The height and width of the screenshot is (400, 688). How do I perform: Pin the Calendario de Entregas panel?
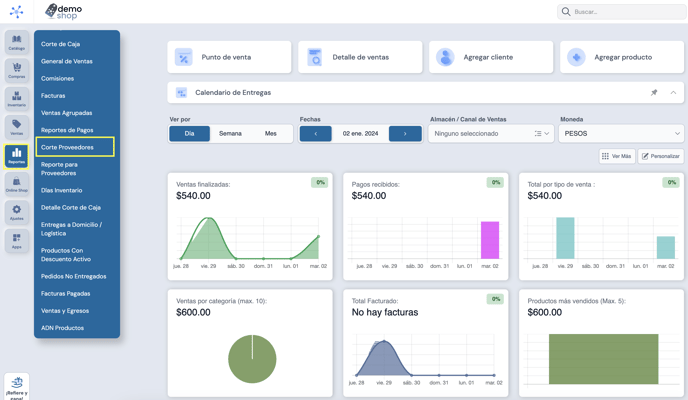[654, 93]
